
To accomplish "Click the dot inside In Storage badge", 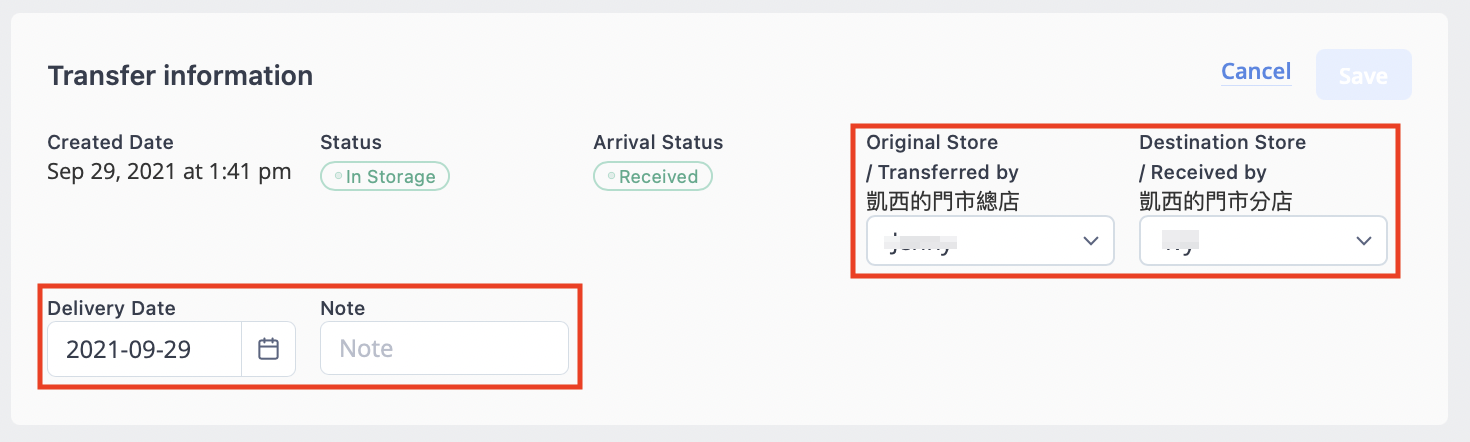I will click(x=338, y=177).
